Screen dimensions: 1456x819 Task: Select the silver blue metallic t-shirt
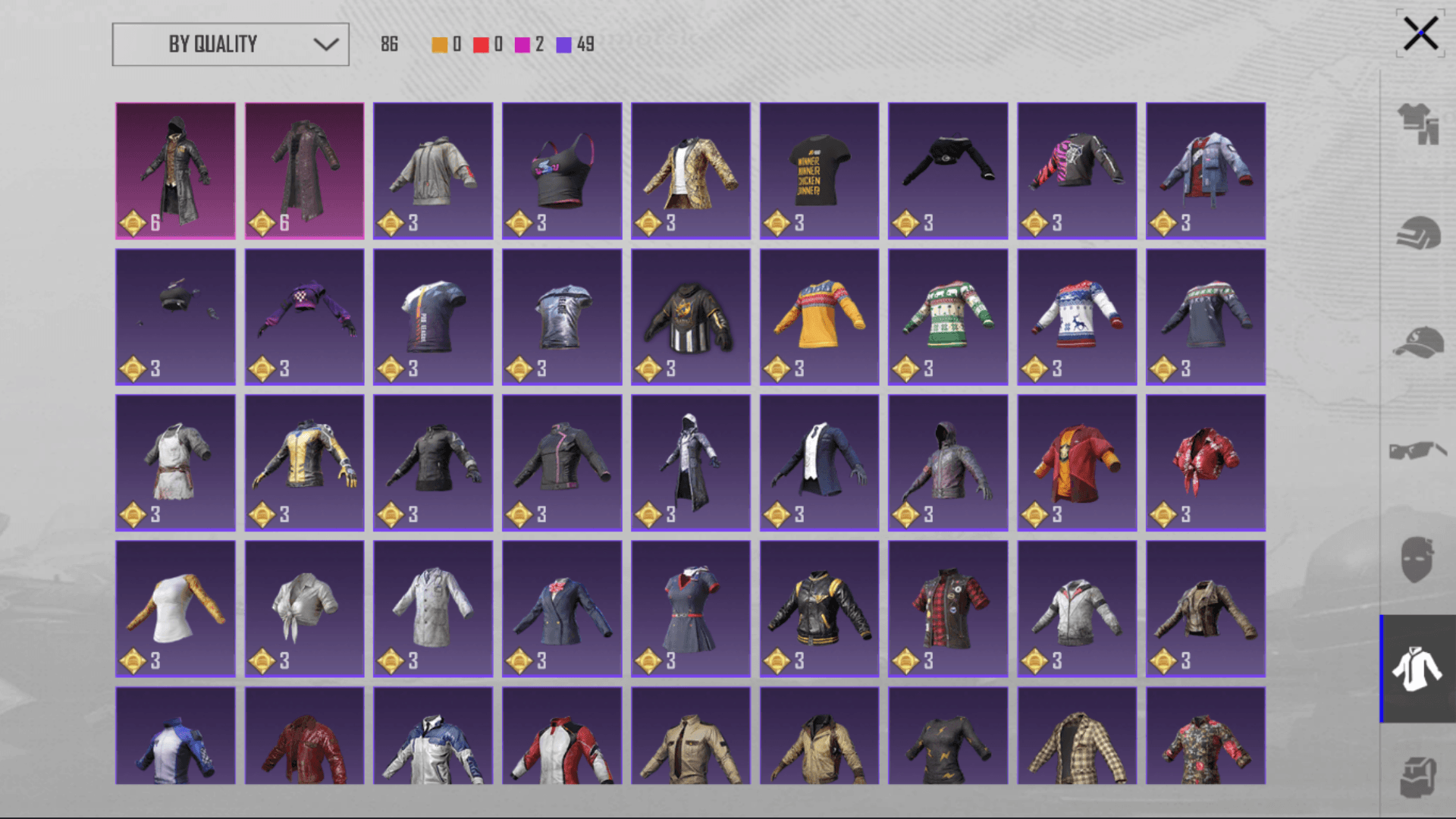pyautogui.click(x=562, y=317)
